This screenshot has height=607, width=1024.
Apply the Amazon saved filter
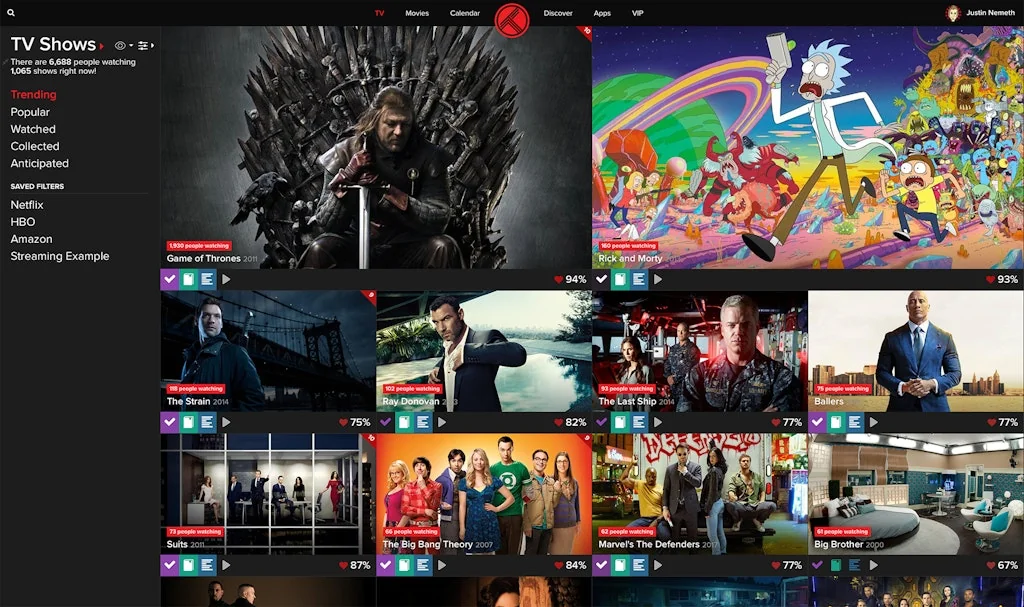31,239
